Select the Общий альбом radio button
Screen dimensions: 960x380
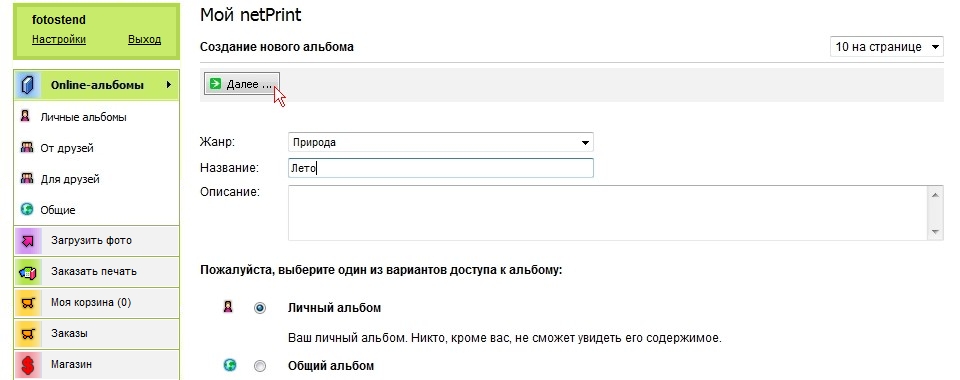coord(260,366)
